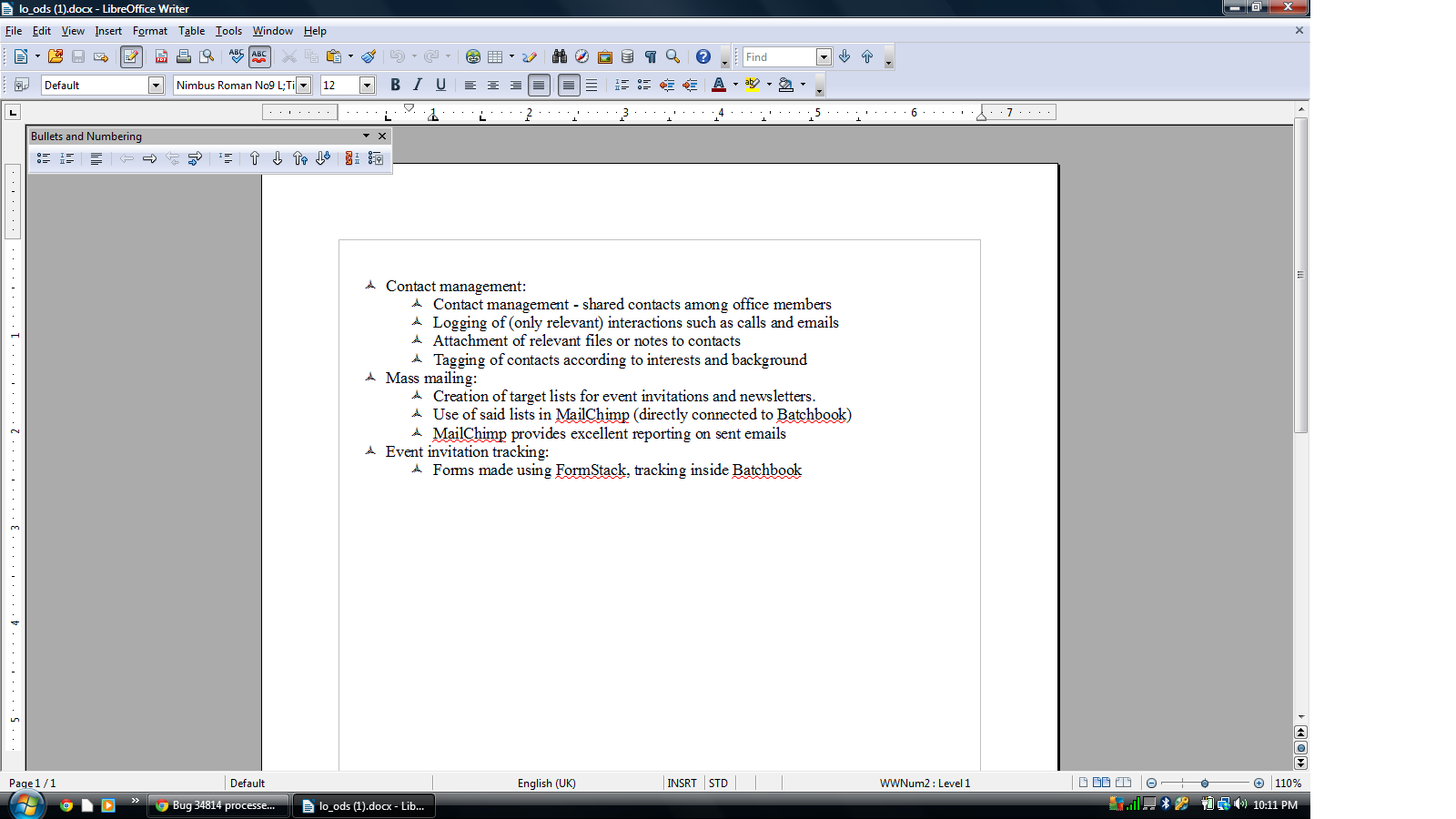Click the Increase Indent icon
1456x819 pixels.
pyautogui.click(x=690, y=85)
